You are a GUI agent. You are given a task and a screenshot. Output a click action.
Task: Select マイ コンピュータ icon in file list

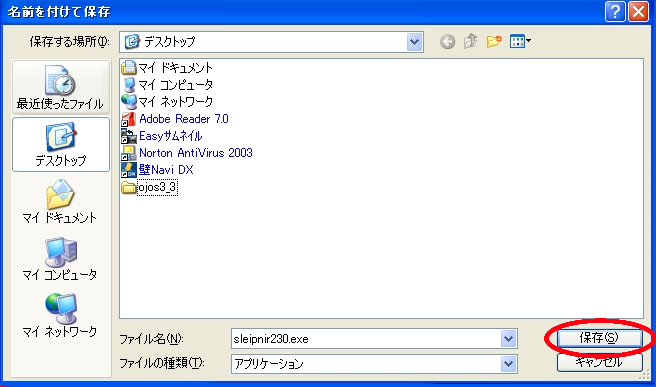point(129,85)
